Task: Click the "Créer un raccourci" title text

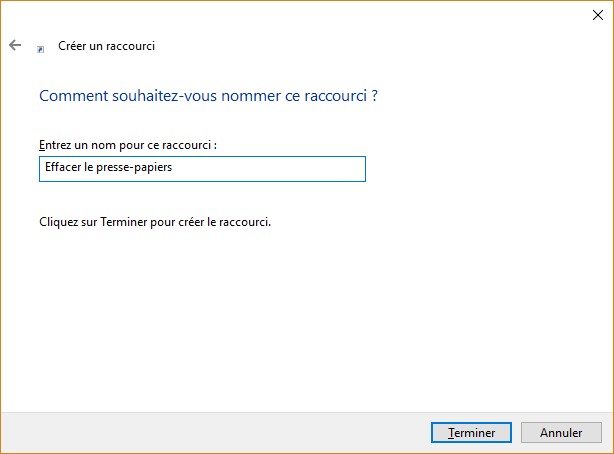Action: pyautogui.click(x=107, y=46)
